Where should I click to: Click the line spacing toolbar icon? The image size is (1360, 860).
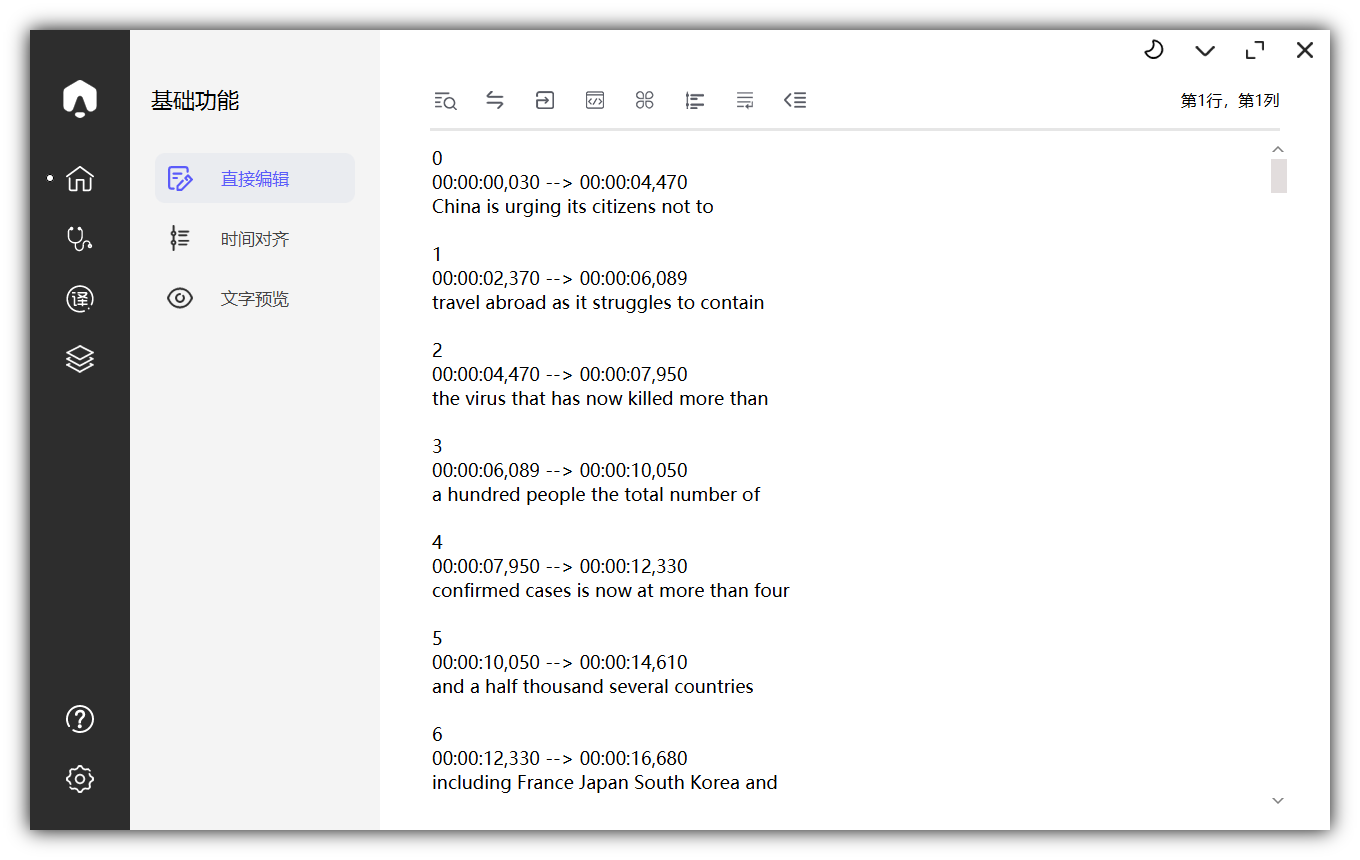[x=695, y=100]
